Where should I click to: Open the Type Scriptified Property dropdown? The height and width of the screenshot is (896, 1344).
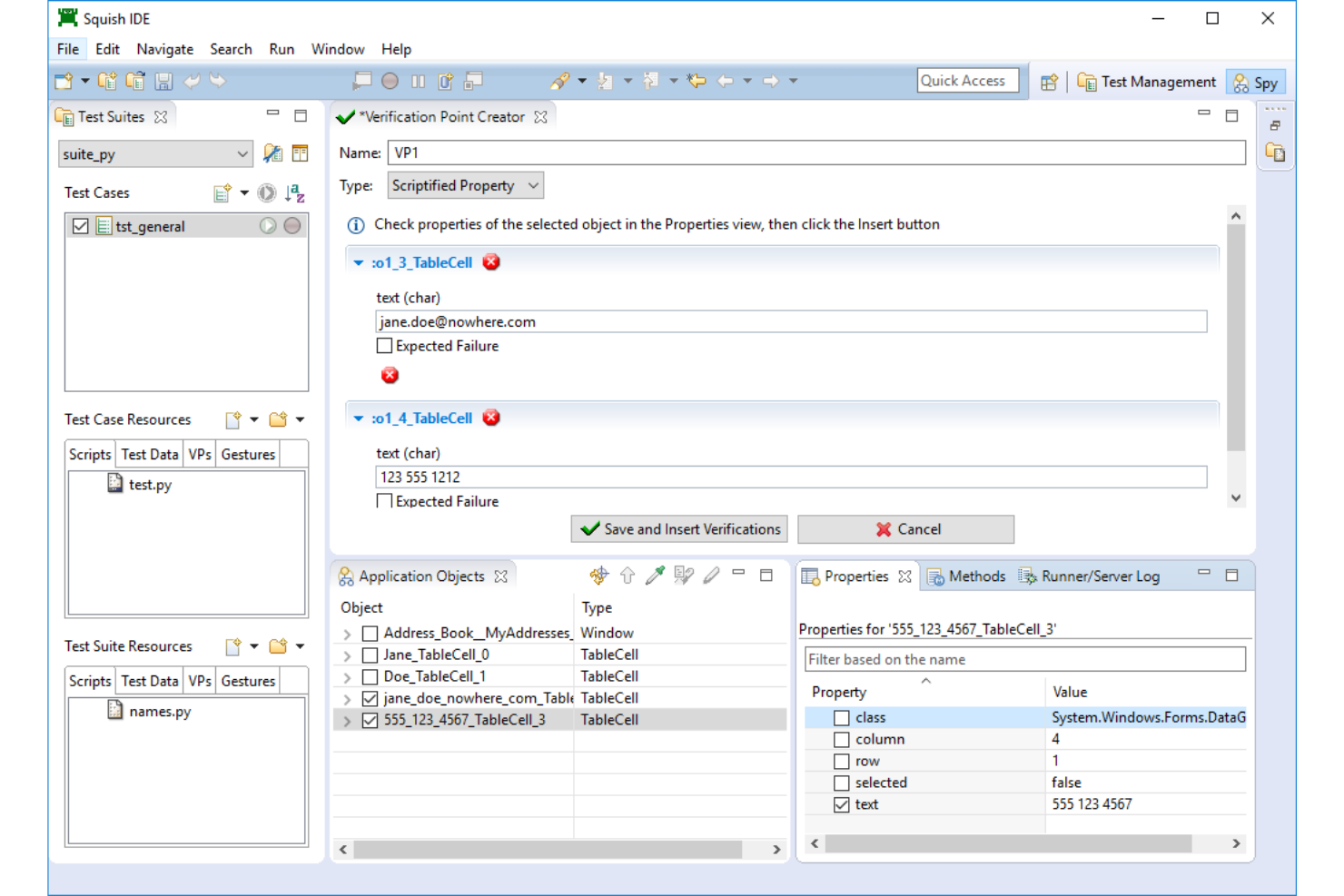click(x=466, y=185)
